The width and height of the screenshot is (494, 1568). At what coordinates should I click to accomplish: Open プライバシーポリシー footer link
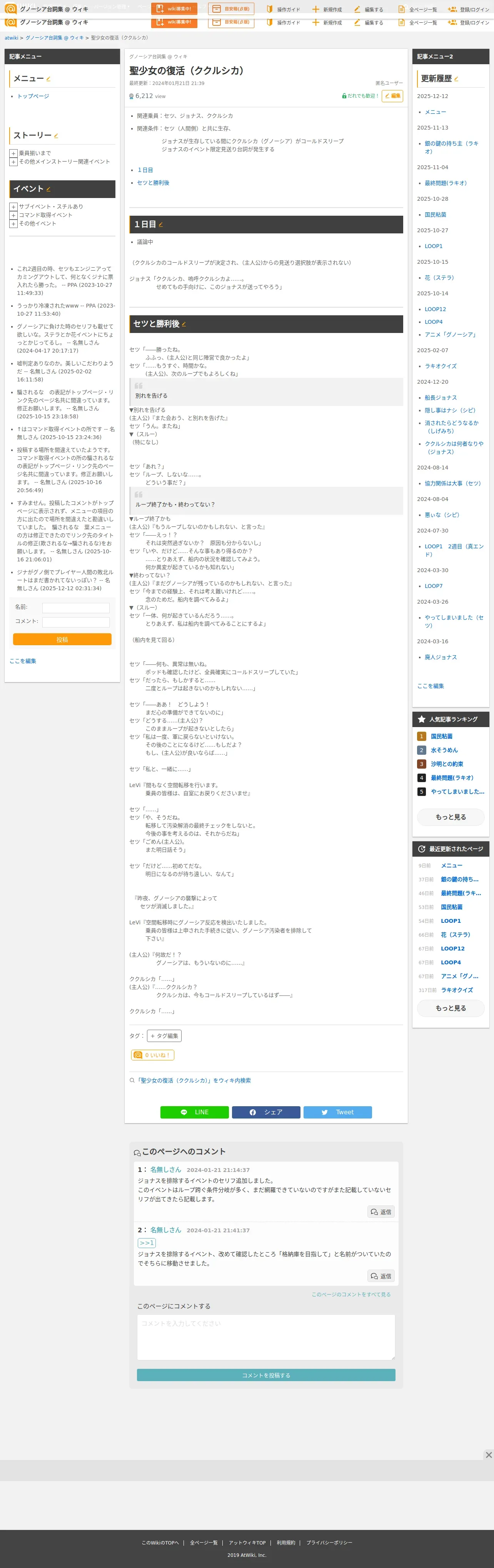click(329, 1543)
